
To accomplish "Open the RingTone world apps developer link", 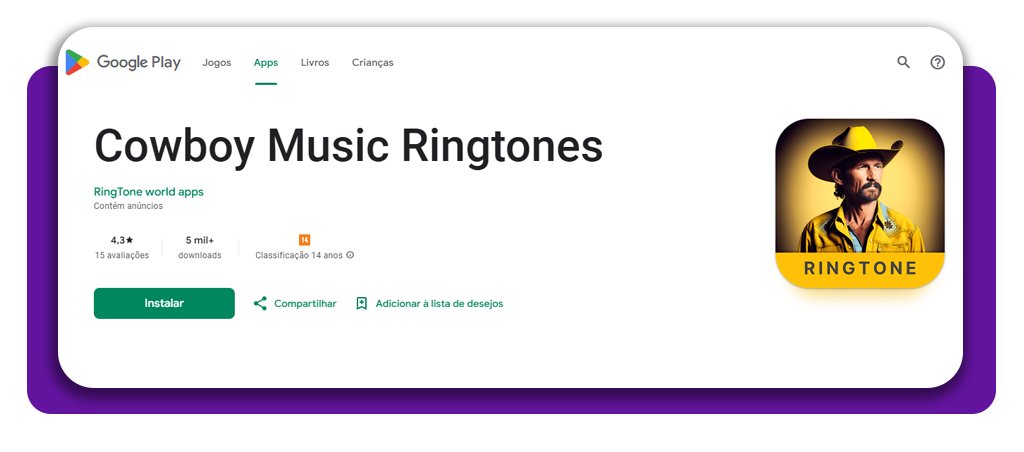I will [x=148, y=191].
